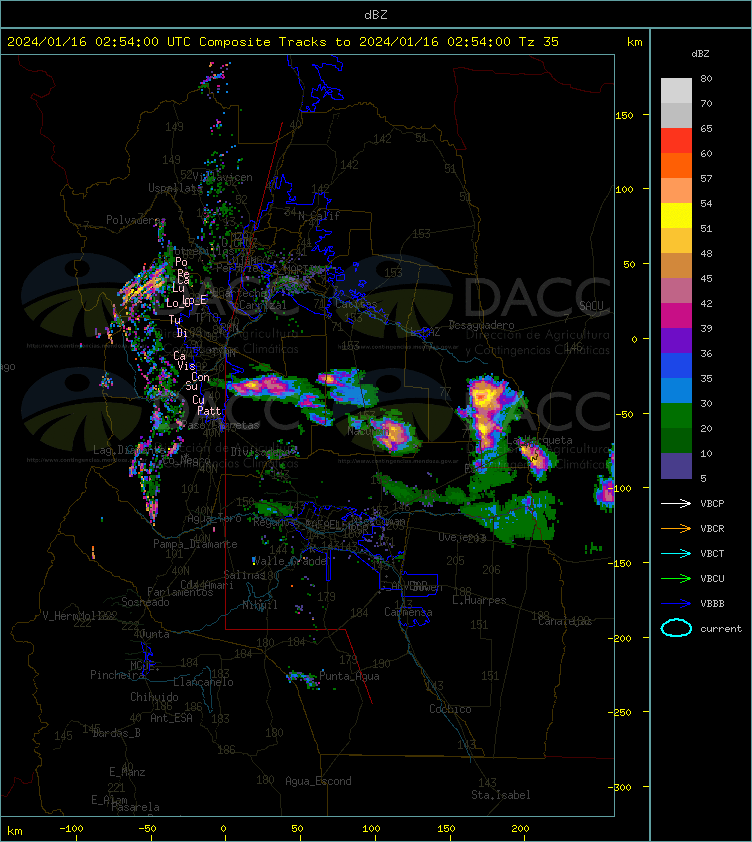Click the 'dBZ' heading above the color scale
This screenshot has height=842, width=752.
tap(700, 54)
